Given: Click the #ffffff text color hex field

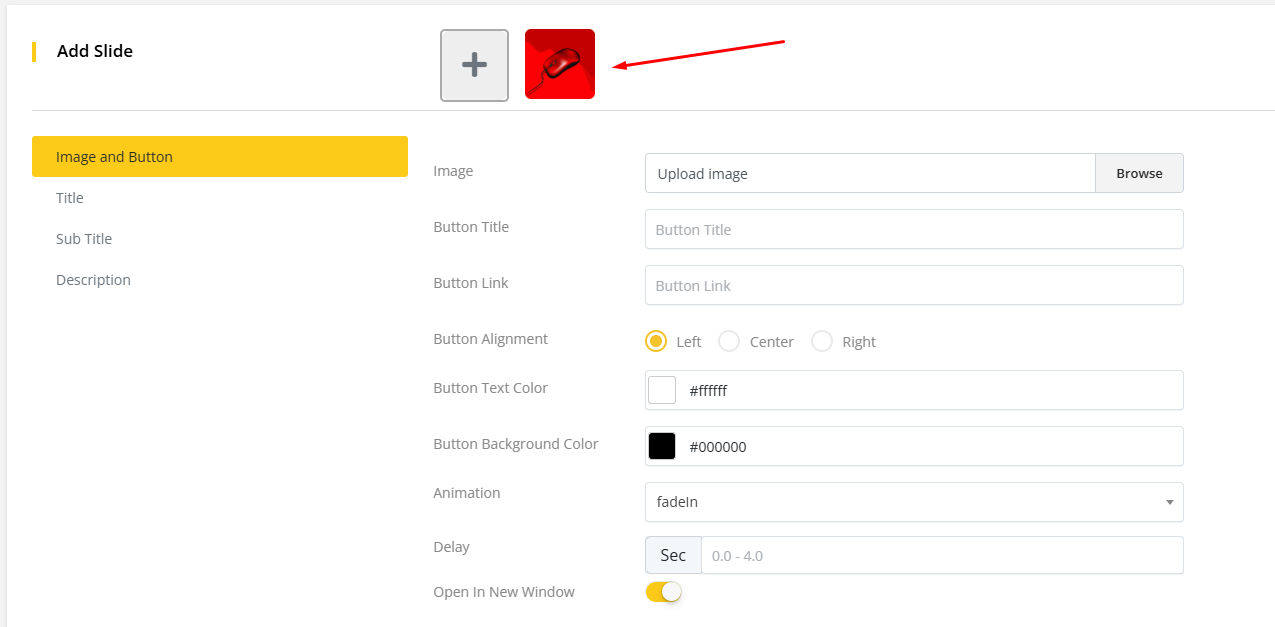Looking at the screenshot, I should pyautogui.click(x=930, y=390).
